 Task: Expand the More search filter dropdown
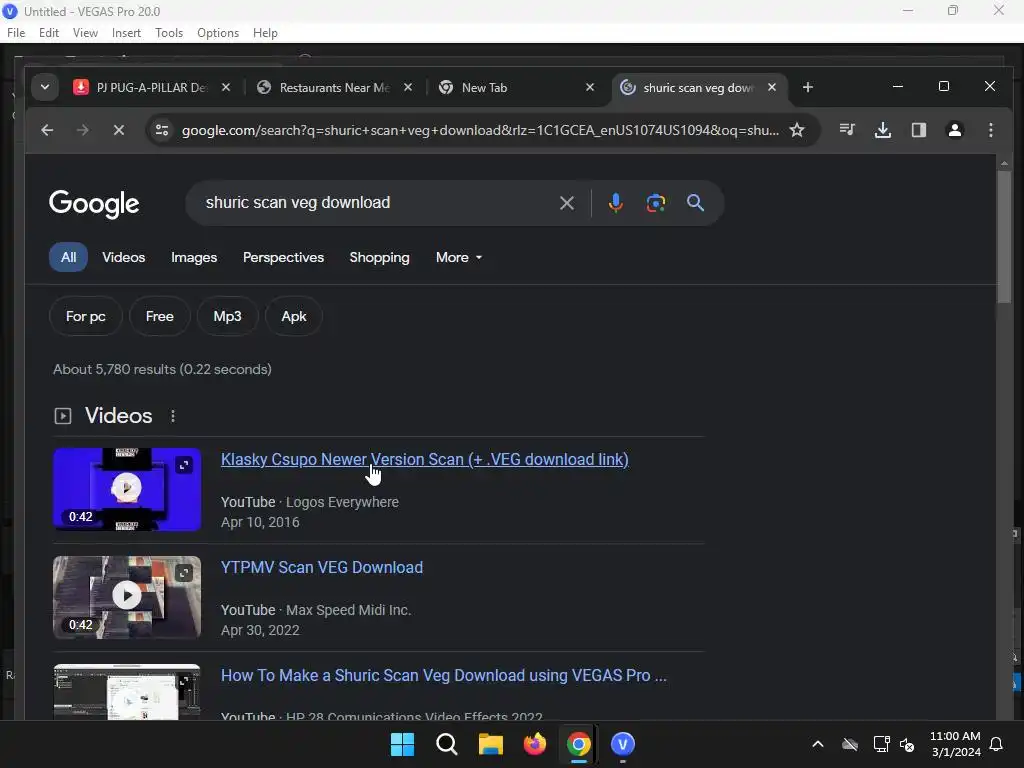(458, 257)
